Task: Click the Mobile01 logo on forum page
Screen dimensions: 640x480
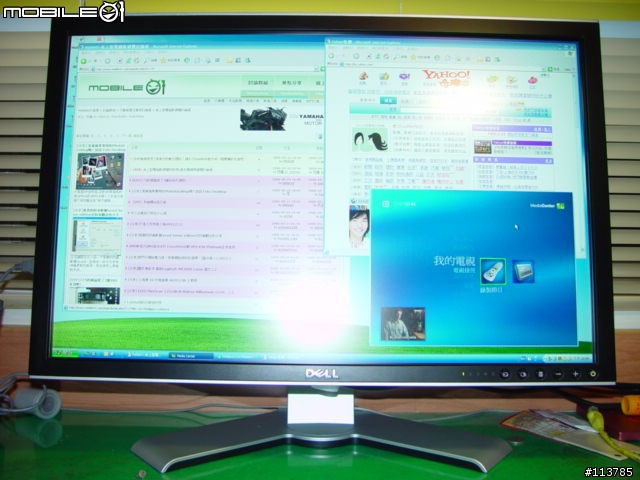Action: tap(127, 87)
